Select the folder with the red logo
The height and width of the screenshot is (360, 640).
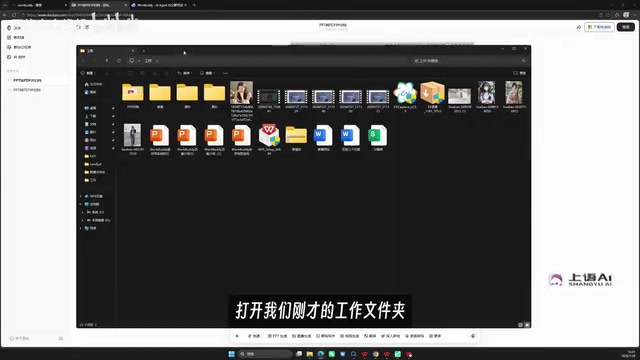click(x=133, y=96)
